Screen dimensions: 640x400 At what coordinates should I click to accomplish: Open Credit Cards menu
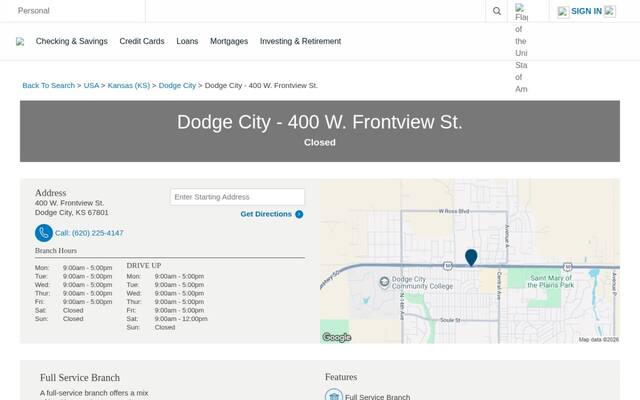click(142, 41)
